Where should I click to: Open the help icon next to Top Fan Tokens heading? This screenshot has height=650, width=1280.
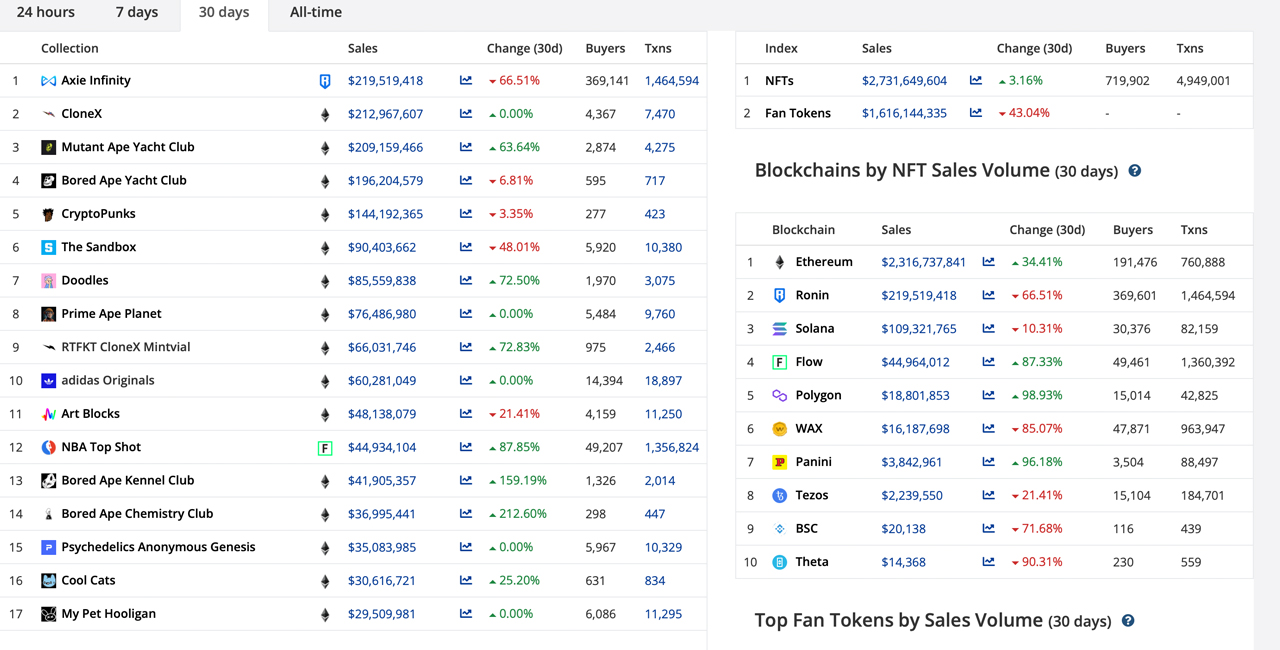[1127, 621]
